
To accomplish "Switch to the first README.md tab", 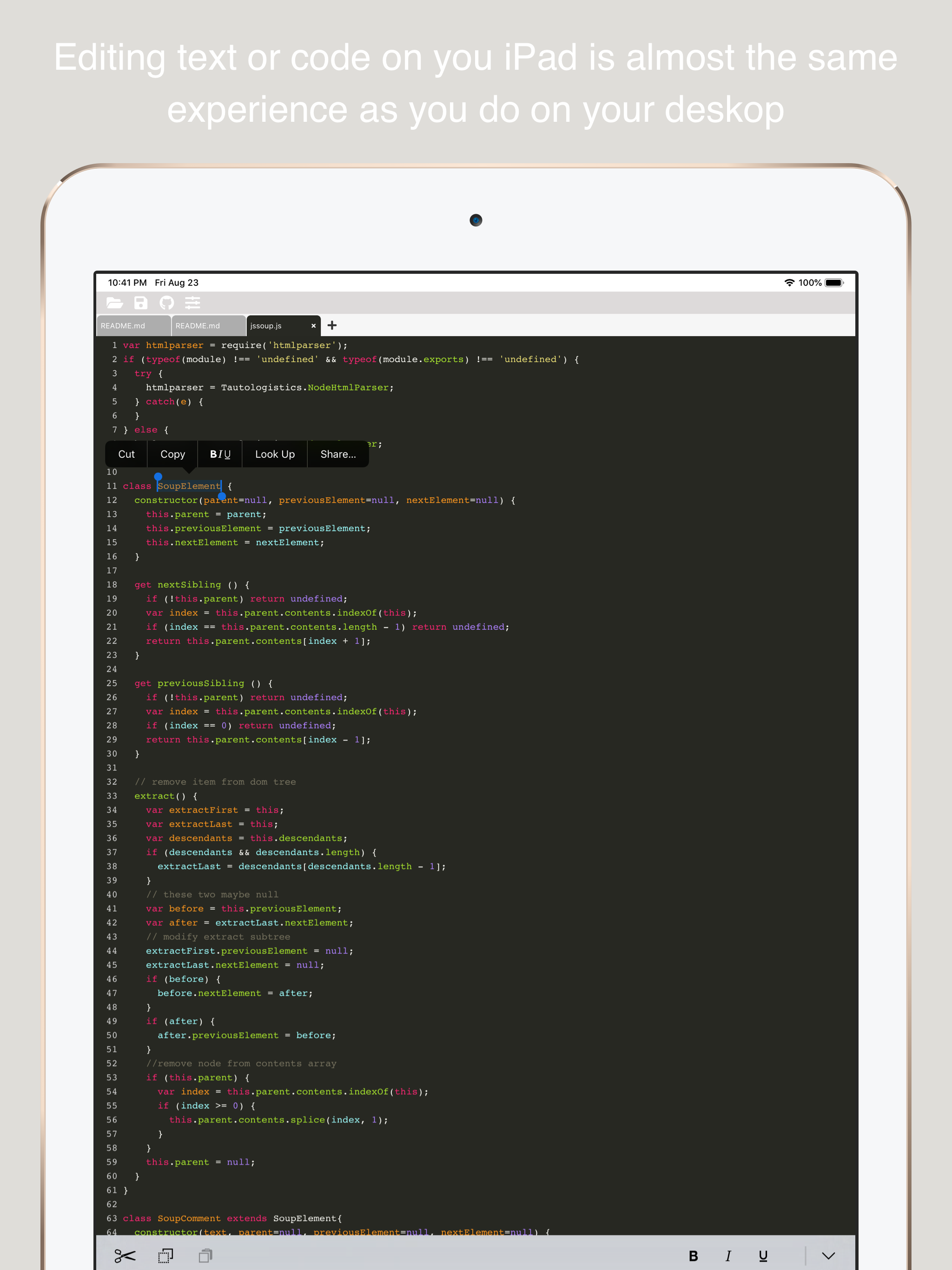I will [132, 325].
